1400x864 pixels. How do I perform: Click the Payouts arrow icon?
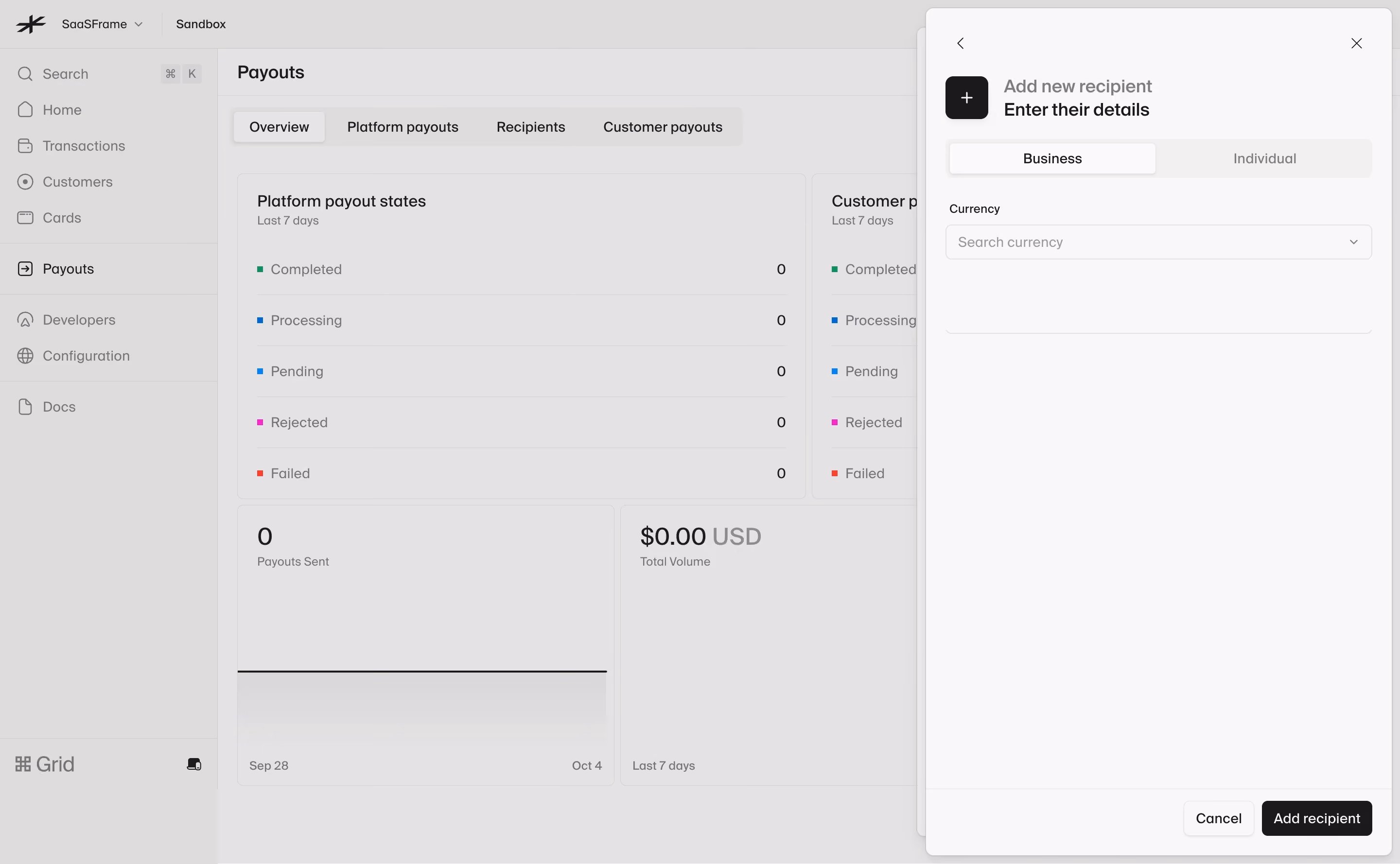pyautogui.click(x=25, y=269)
